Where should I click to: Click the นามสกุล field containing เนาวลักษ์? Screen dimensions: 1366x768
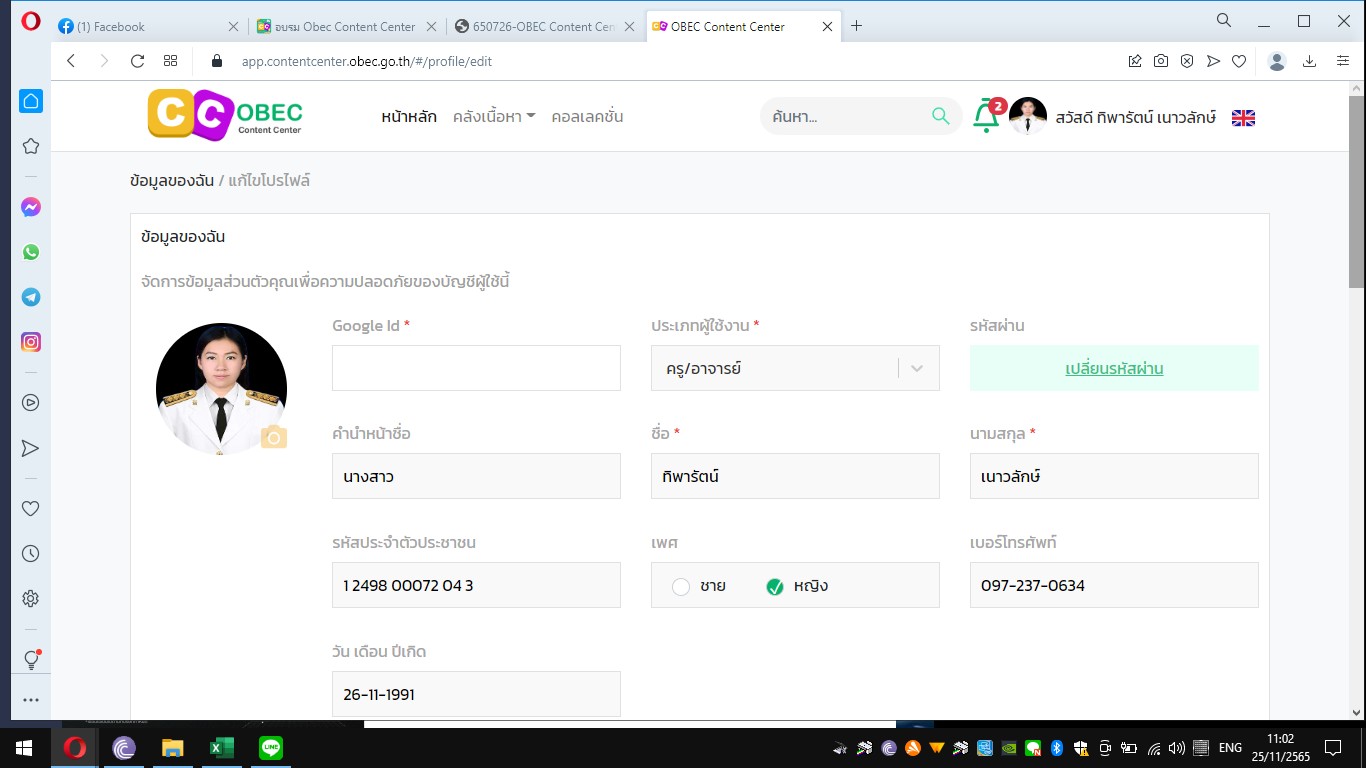pos(1114,476)
